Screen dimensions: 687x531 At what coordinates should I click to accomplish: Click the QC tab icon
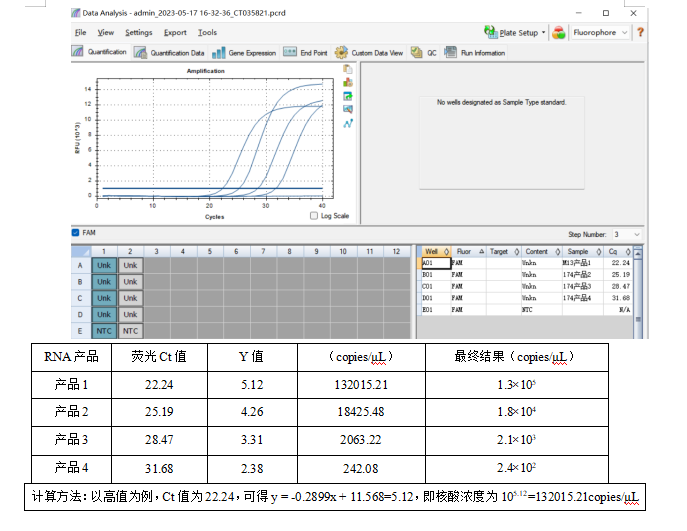coord(416,53)
